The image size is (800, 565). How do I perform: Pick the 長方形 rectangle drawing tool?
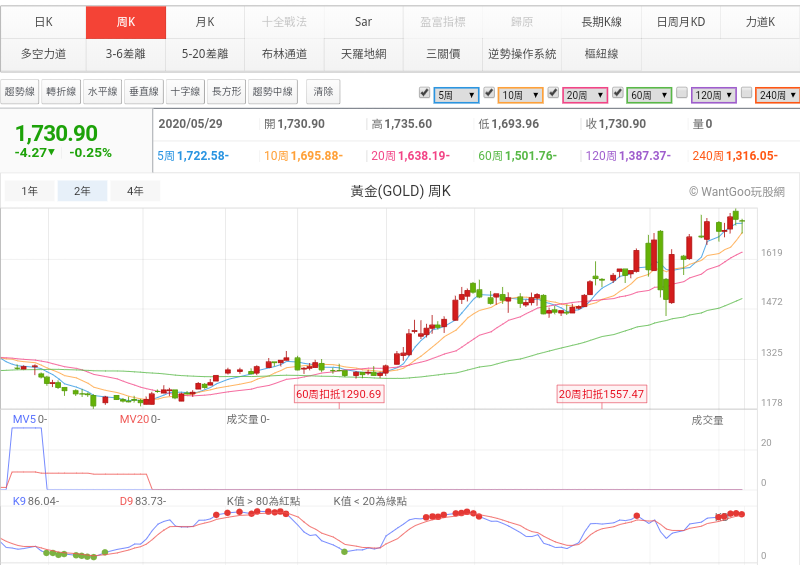(x=226, y=92)
